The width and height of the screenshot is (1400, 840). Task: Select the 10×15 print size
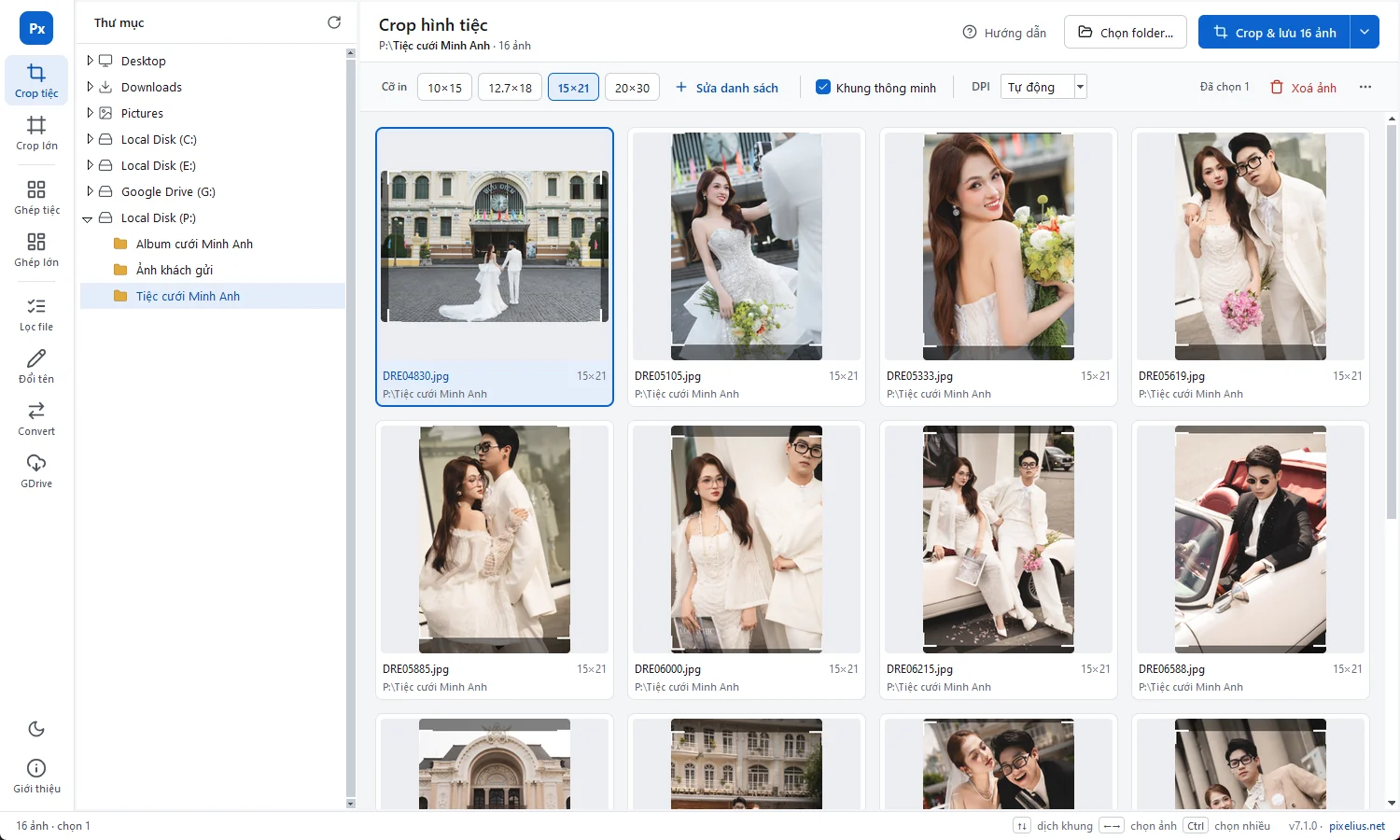(x=444, y=87)
